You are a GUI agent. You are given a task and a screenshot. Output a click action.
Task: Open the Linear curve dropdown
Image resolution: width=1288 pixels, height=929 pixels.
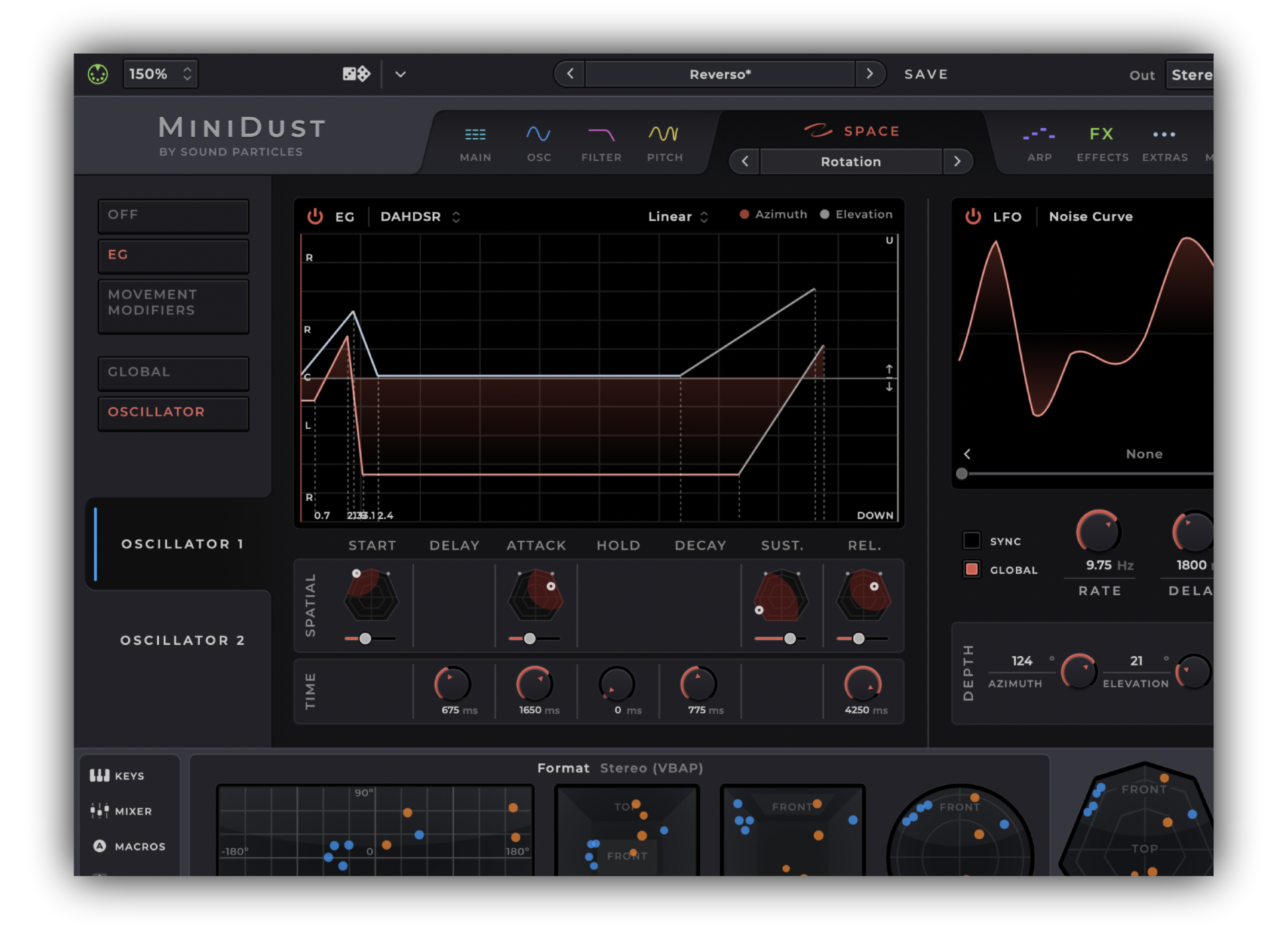point(677,216)
